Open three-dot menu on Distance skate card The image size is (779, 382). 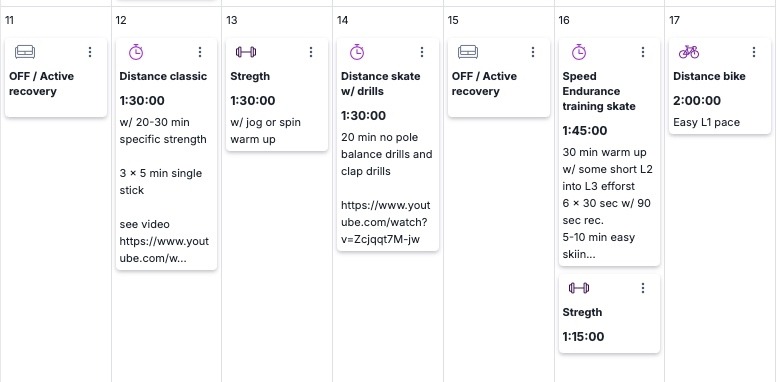pyautogui.click(x=422, y=52)
